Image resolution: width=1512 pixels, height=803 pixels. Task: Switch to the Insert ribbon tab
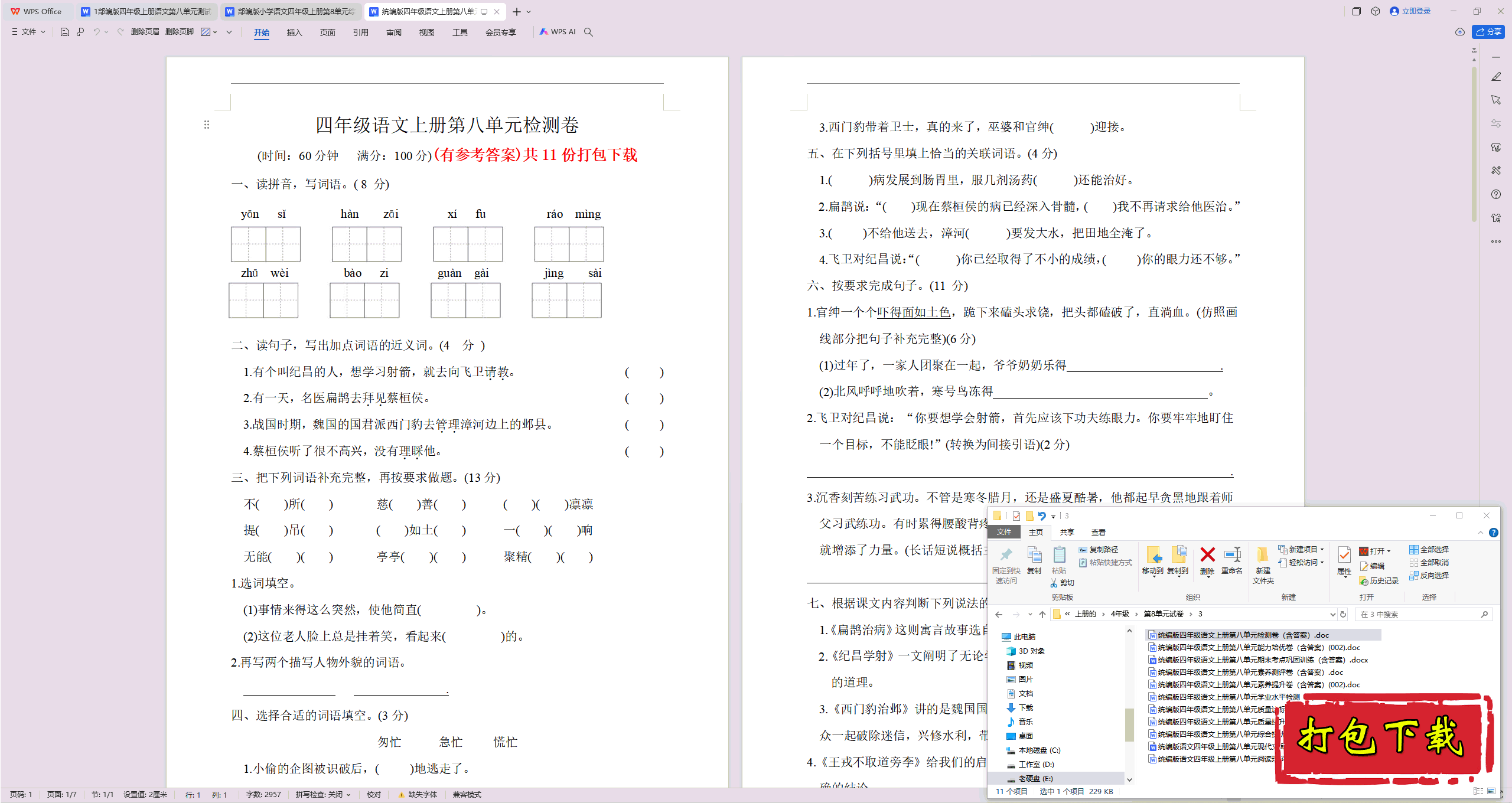(294, 32)
